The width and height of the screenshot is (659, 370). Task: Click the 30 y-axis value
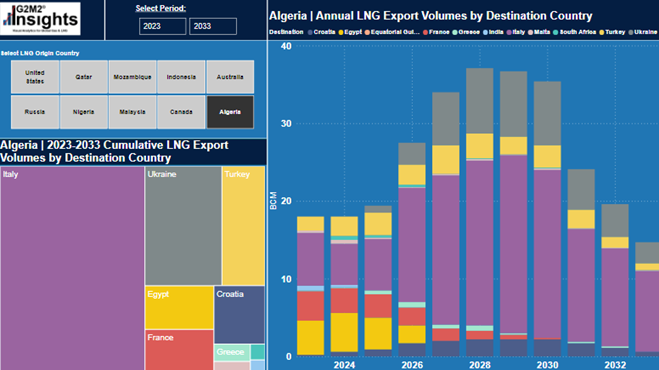click(x=286, y=124)
